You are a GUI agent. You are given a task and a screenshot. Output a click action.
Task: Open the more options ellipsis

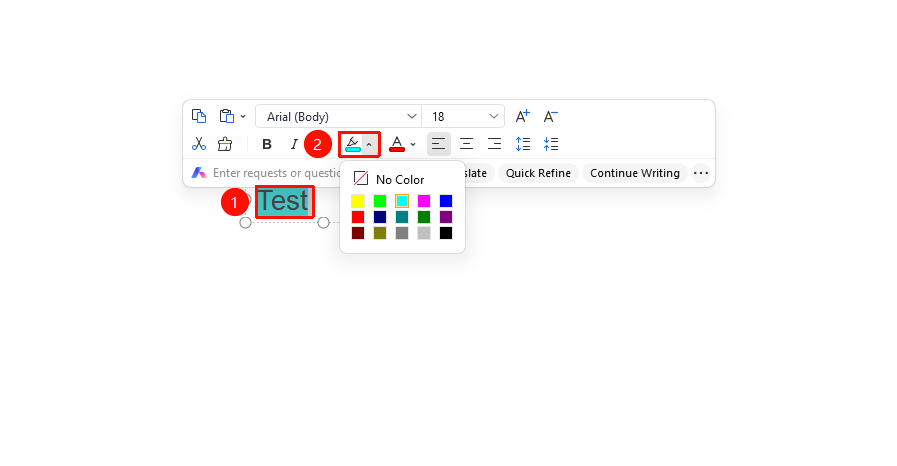[701, 173]
